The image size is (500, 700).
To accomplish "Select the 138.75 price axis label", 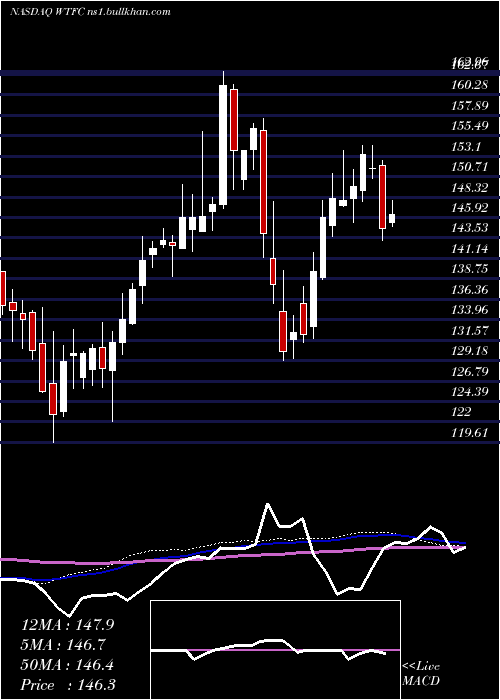I will pos(470,269).
